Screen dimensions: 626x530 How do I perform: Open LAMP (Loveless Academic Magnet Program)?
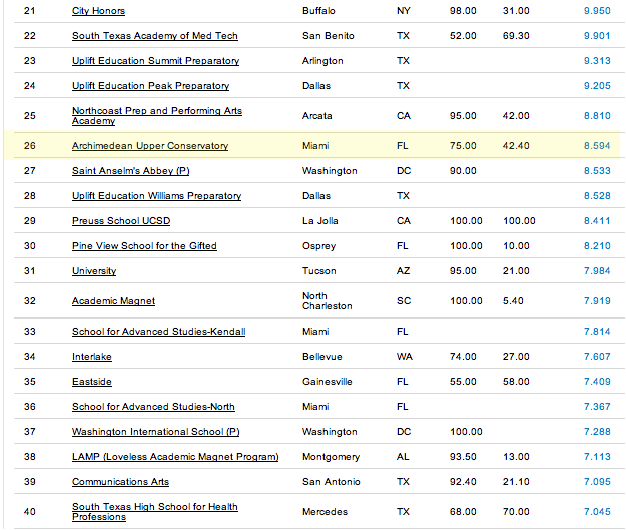[x=175, y=457]
